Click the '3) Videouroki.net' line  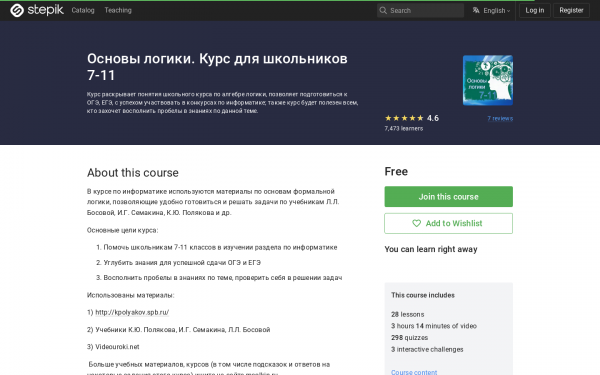coord(113,347)
